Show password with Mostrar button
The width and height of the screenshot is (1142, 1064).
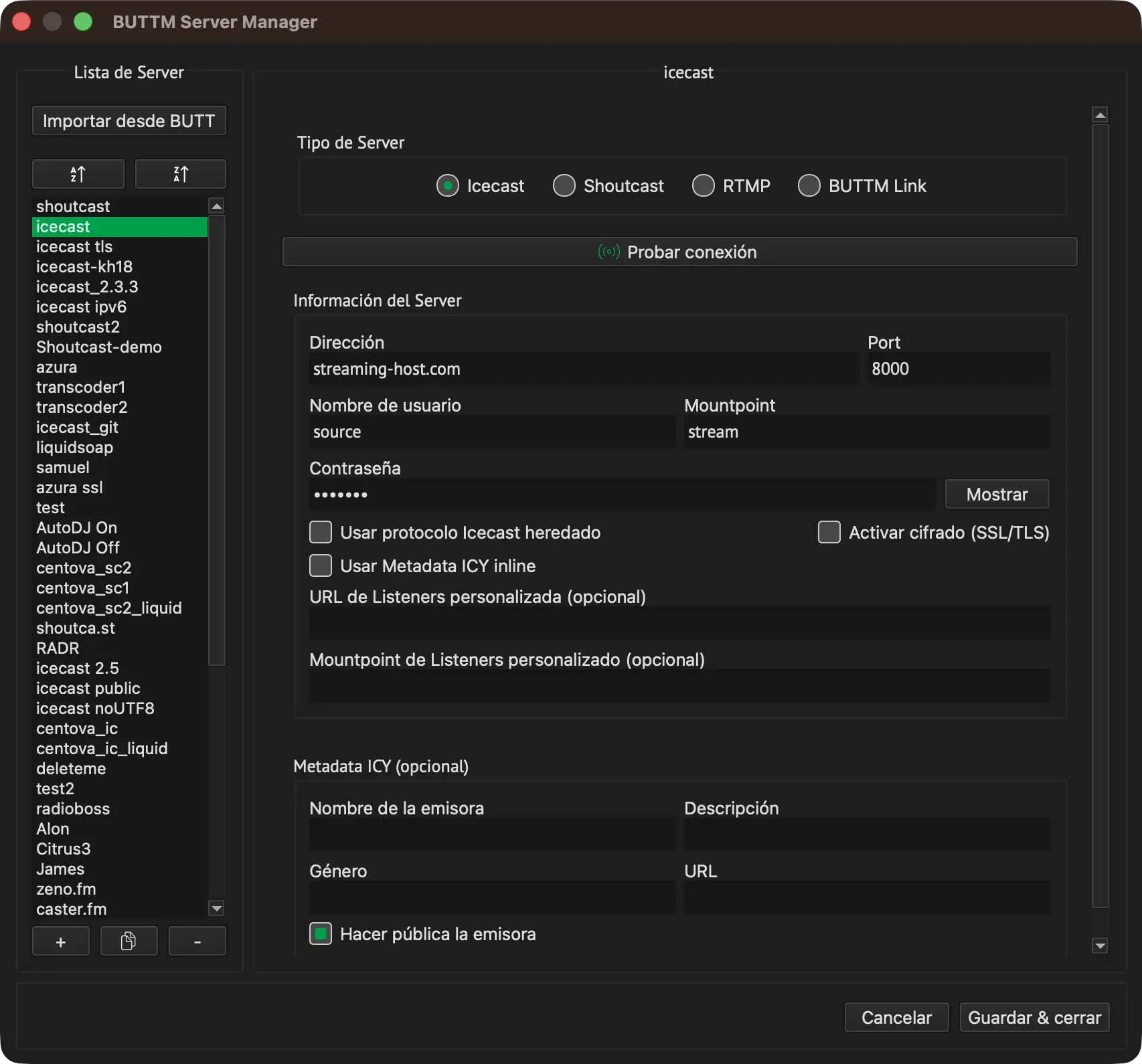coord(997,494)
